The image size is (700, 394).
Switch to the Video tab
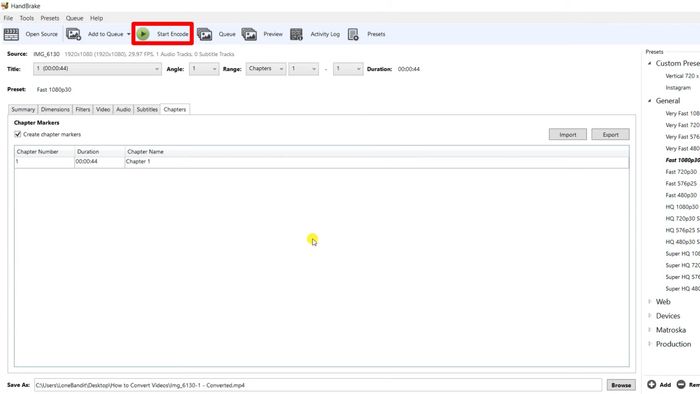pyautogui.click(x=103, y=109)
